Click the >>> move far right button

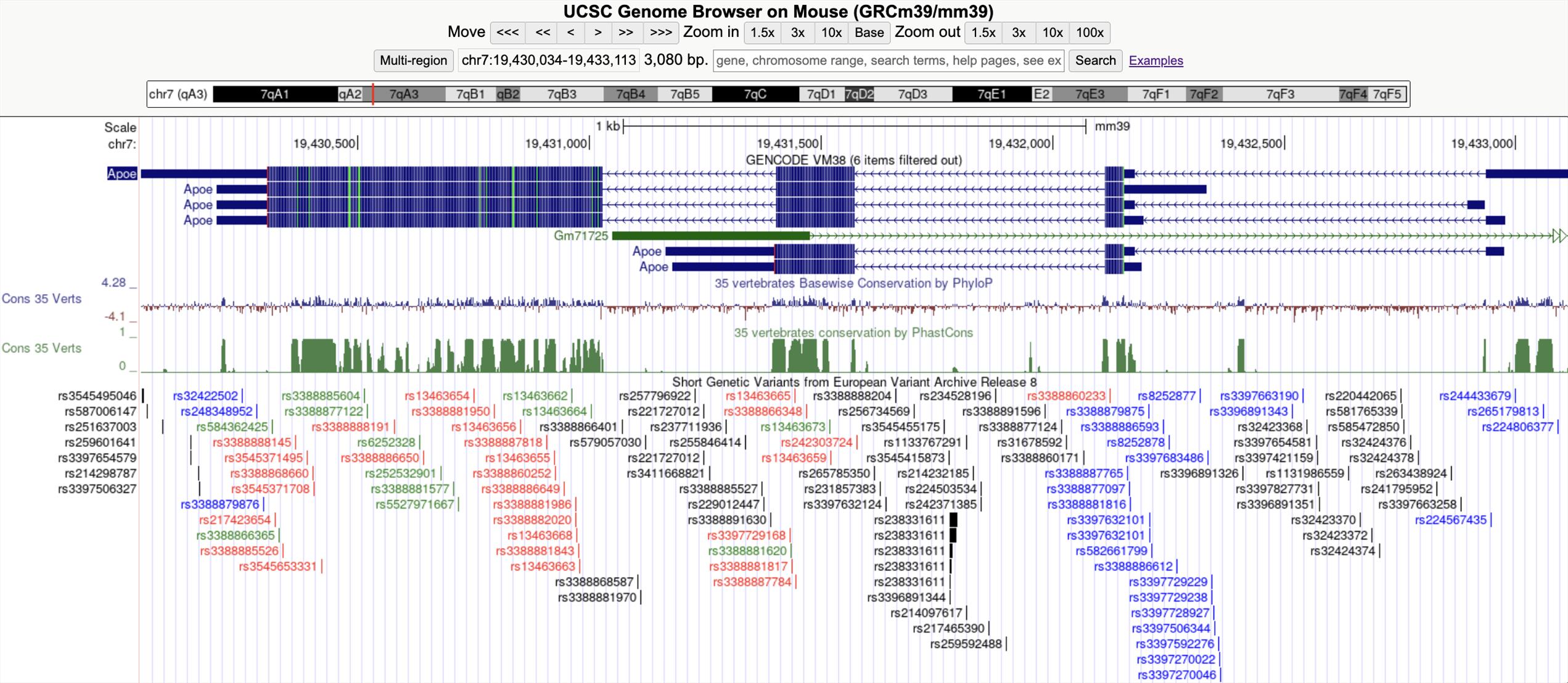tap(660, 33)
